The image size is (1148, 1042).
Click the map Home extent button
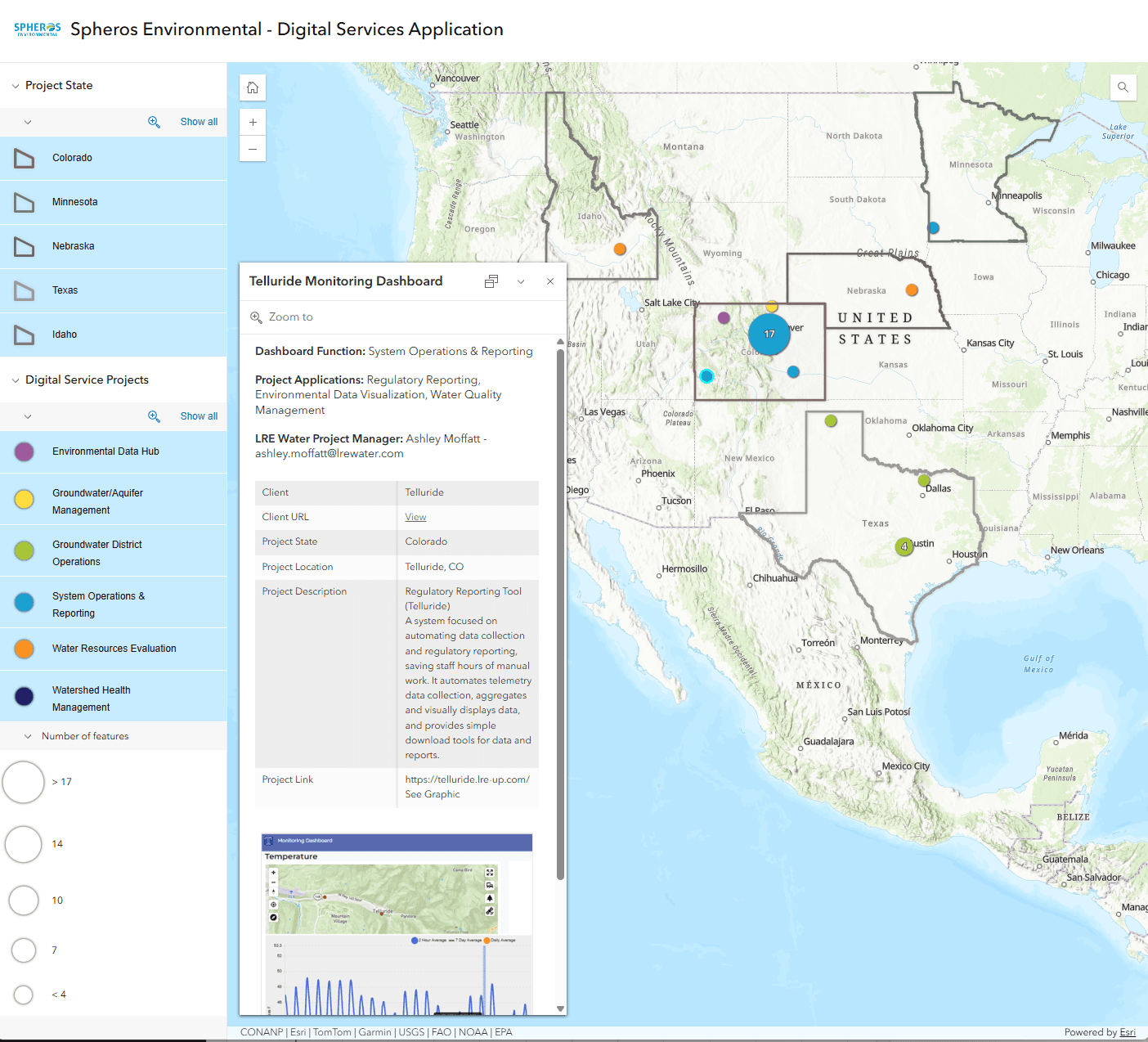point(253,88)
